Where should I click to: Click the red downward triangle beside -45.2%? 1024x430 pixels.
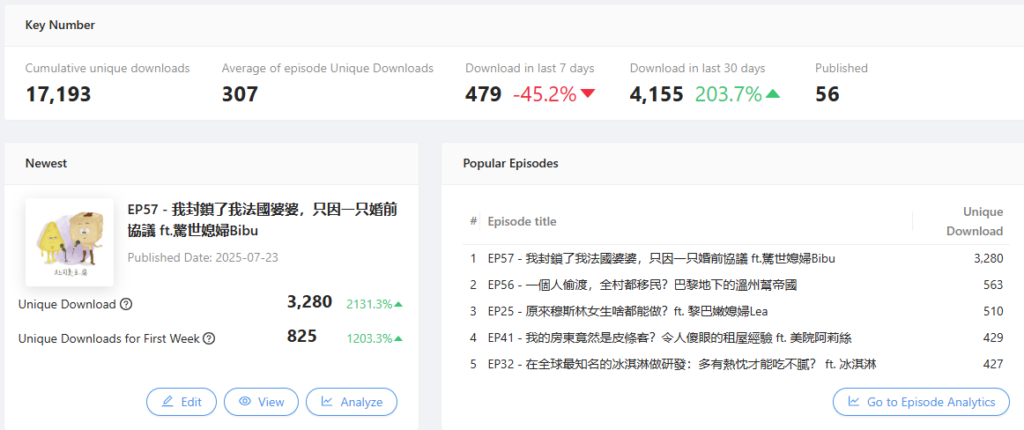[x=587, y=94]
